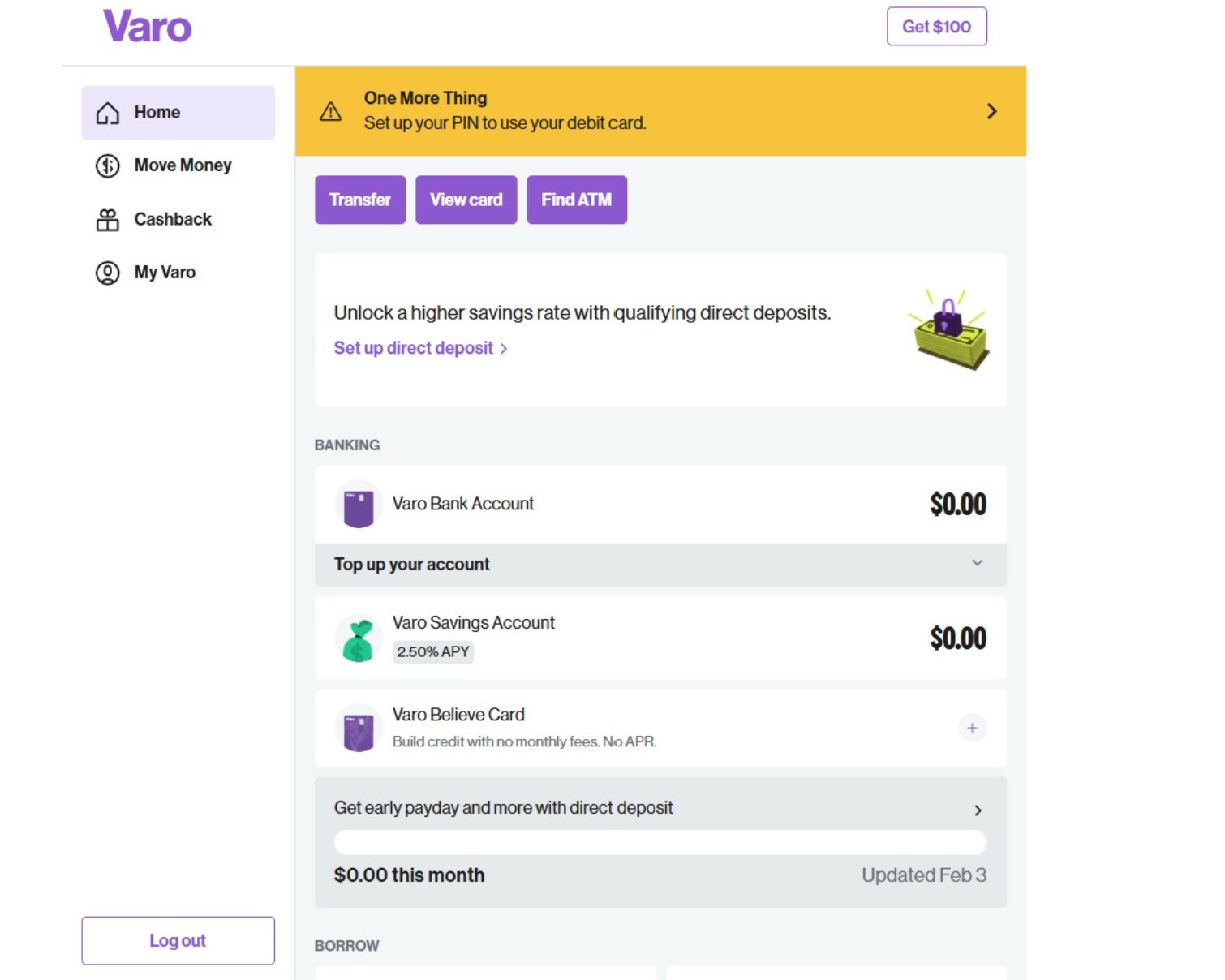Click the Cashback gift icon

coord(107,220)
